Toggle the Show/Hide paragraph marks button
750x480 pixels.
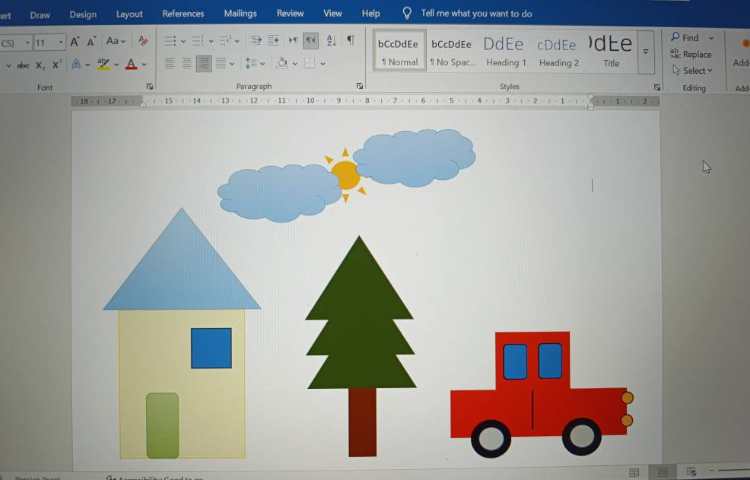[x=350, y=40]
